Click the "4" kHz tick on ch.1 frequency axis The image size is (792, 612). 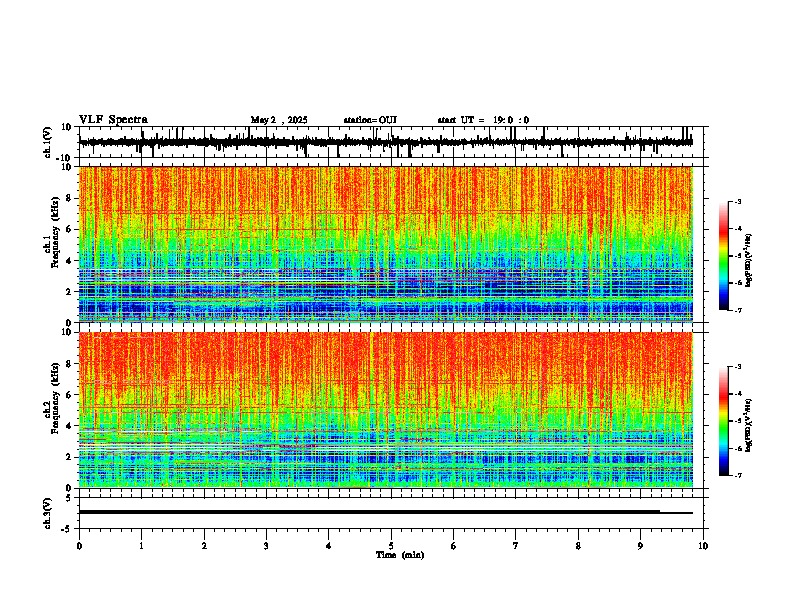coord(70,261)
